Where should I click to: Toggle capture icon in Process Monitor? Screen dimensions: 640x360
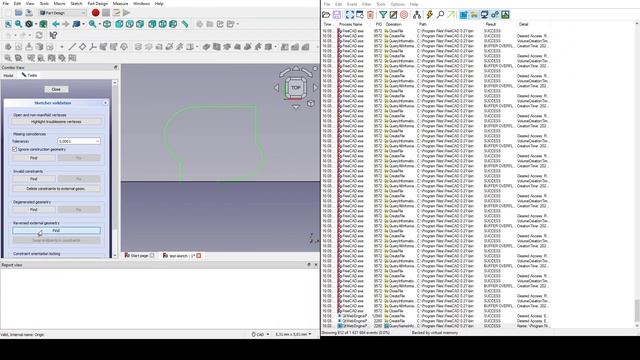click(x=350, y=15)
